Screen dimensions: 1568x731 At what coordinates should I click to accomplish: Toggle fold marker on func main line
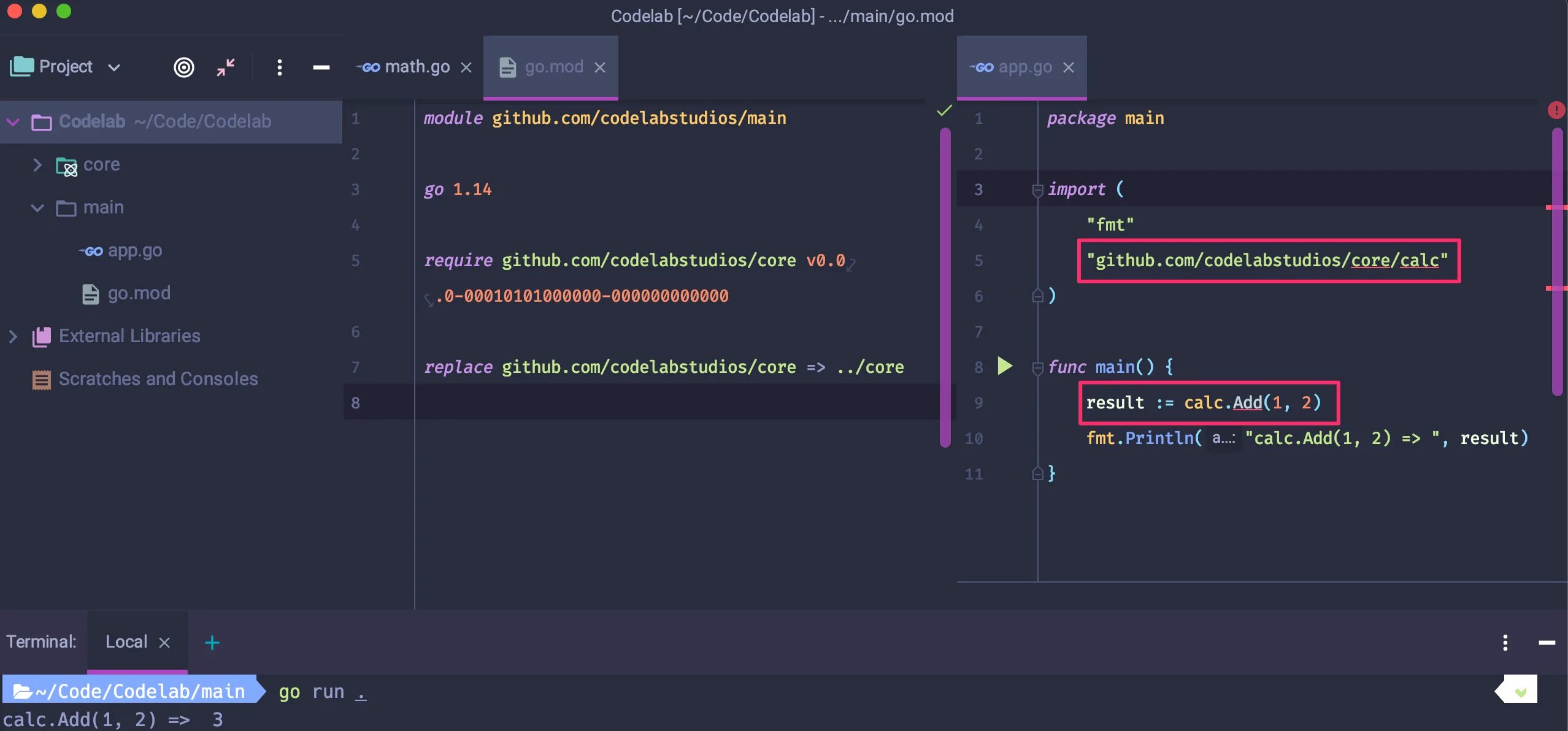(1037, 367)
